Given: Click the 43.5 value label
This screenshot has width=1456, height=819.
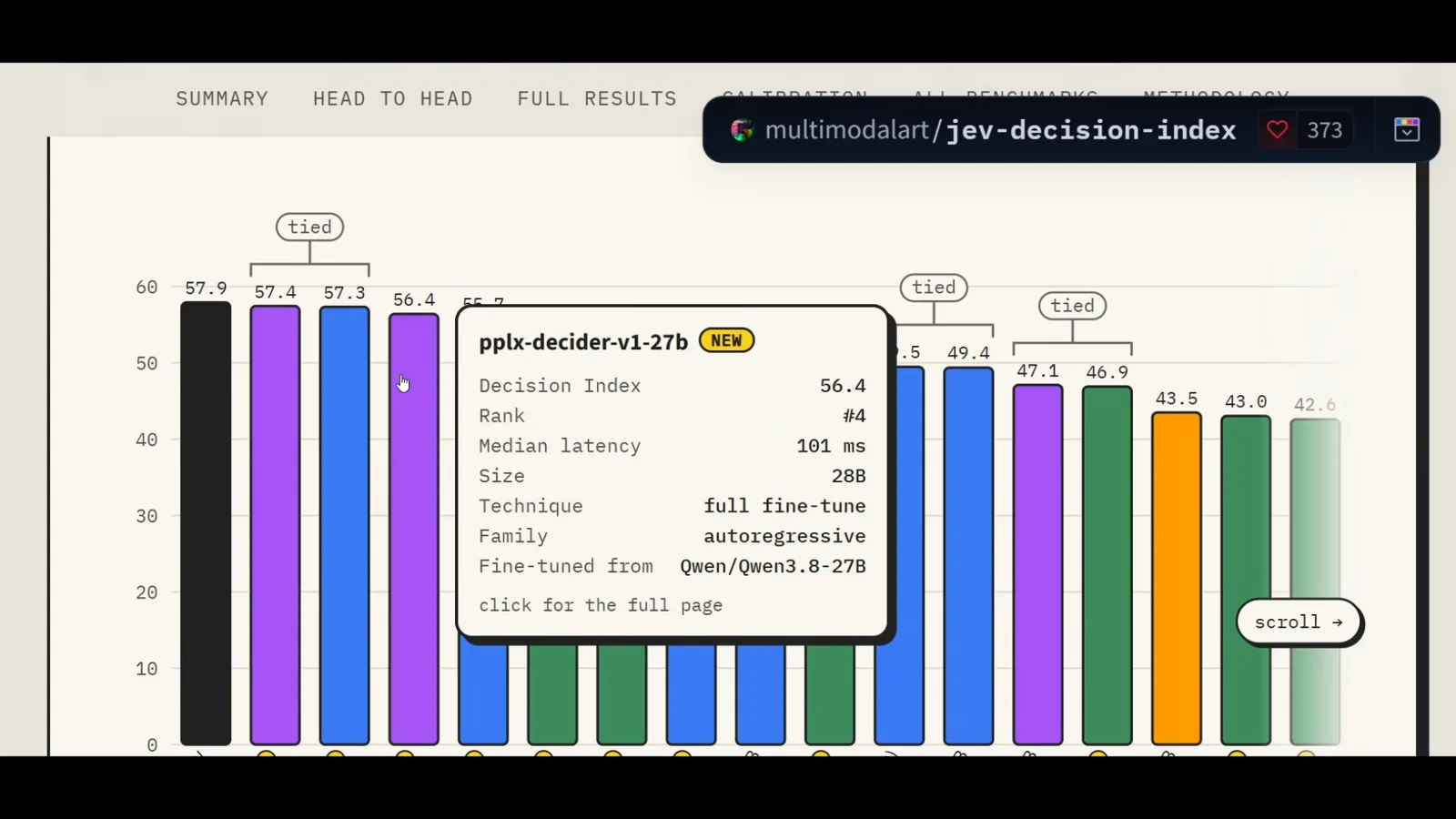Looking at the screenshot, I should point(1177,399).
